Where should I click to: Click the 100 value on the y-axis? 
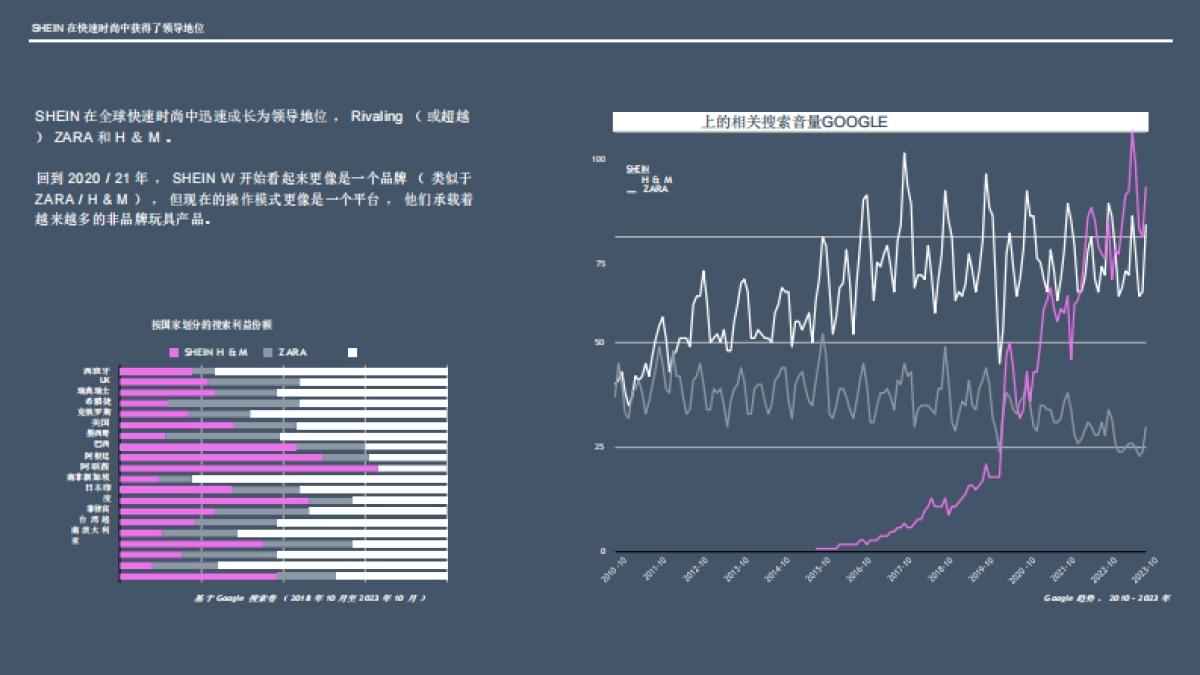(598, 159)
